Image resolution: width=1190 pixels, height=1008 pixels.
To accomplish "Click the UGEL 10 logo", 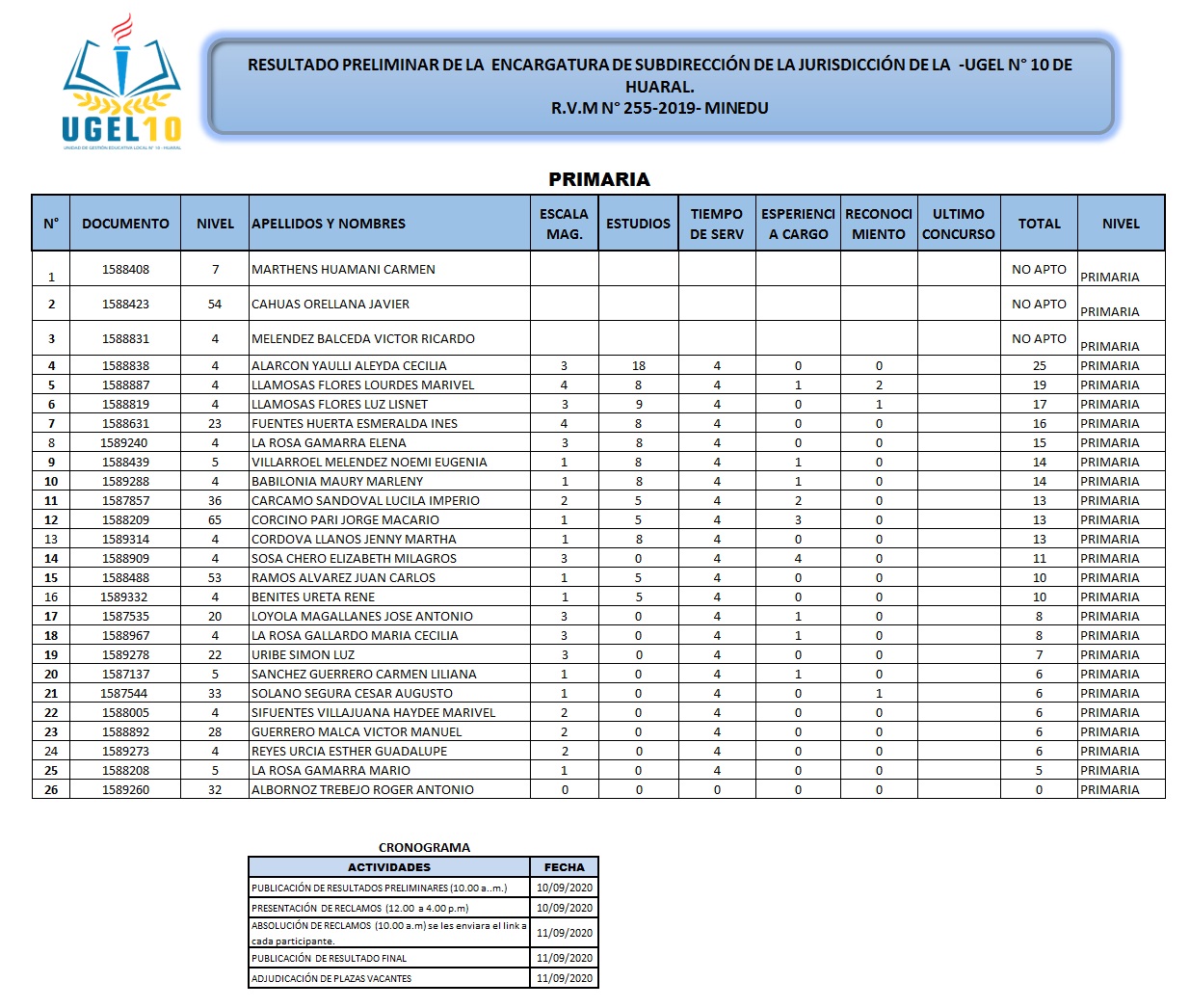I will (121, 85).
